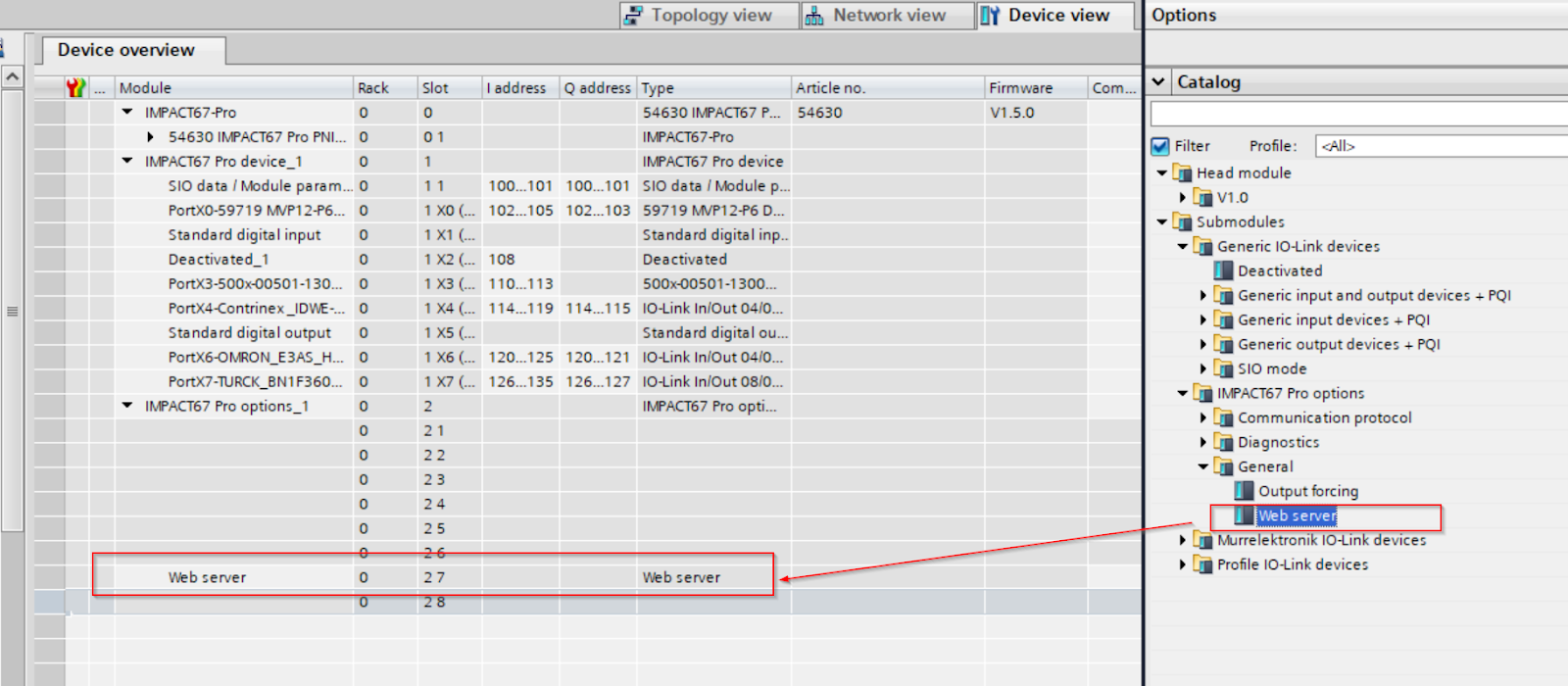
Task: Select the PortX6-OMRON_E3AS_H row
Action: 588,358
